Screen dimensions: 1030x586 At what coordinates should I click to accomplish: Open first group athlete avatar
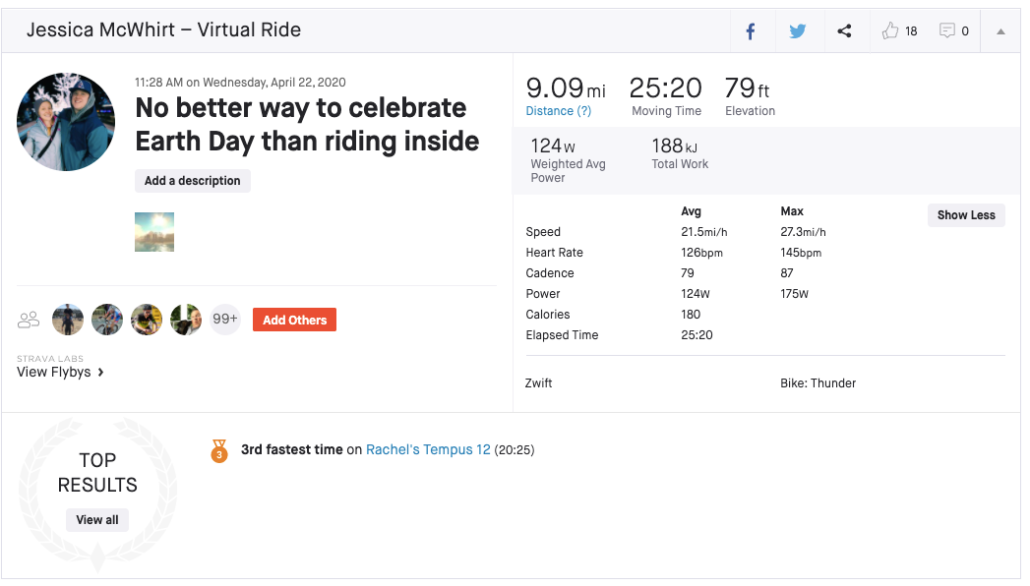point(68,320)
